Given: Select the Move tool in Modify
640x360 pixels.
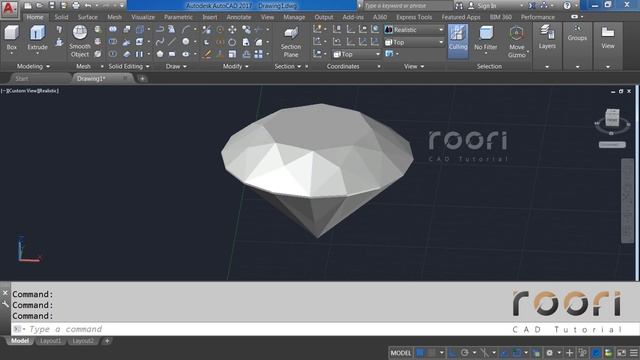Looking at the screenshot, I should [232, 29].
